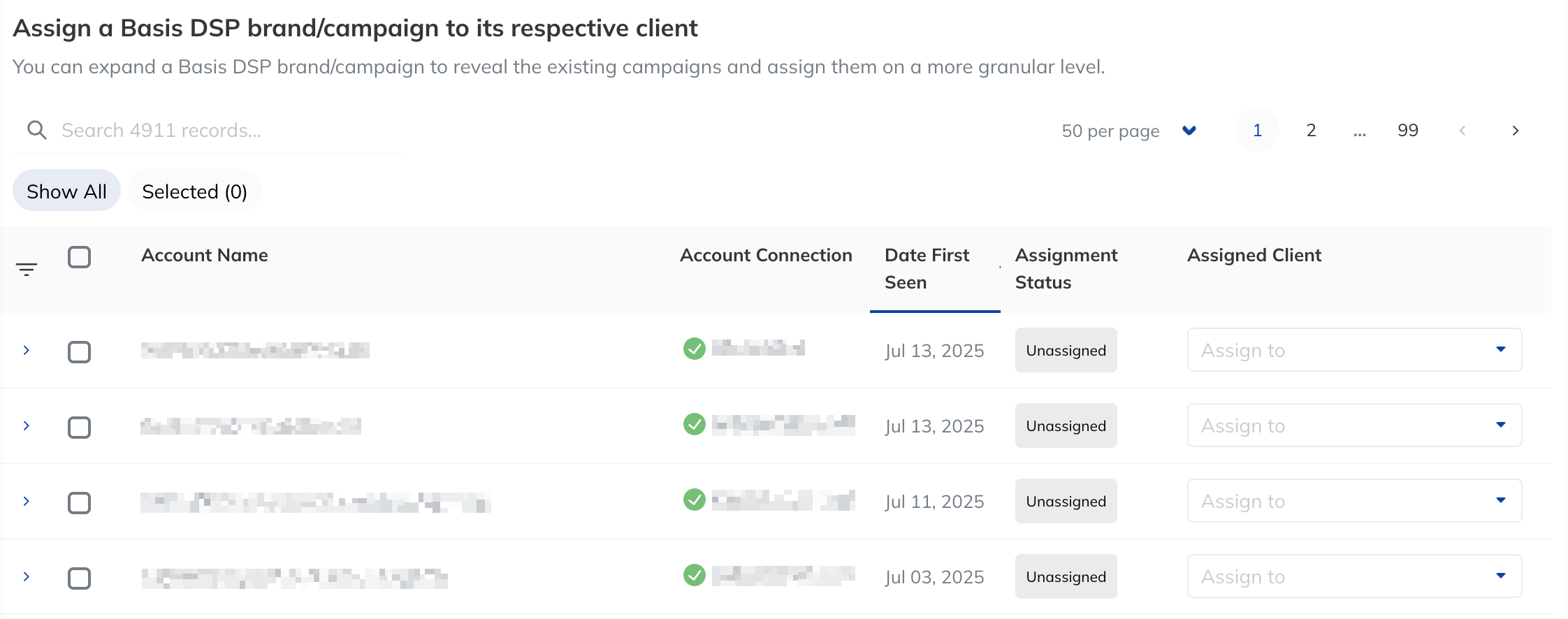Click Unassigned badge in second Jul 13 row

point(1066,425)
